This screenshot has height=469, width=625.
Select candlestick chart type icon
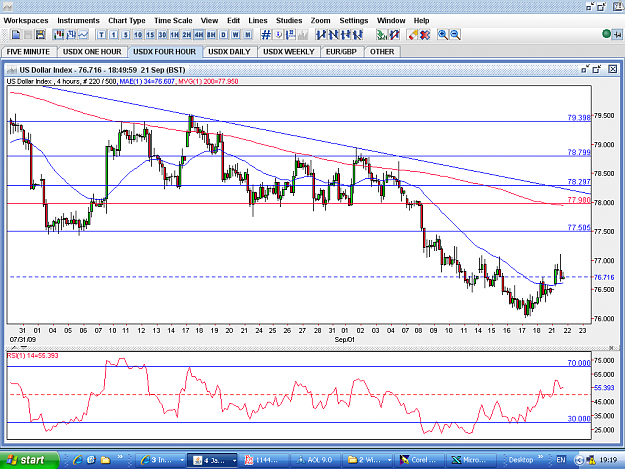59,35
